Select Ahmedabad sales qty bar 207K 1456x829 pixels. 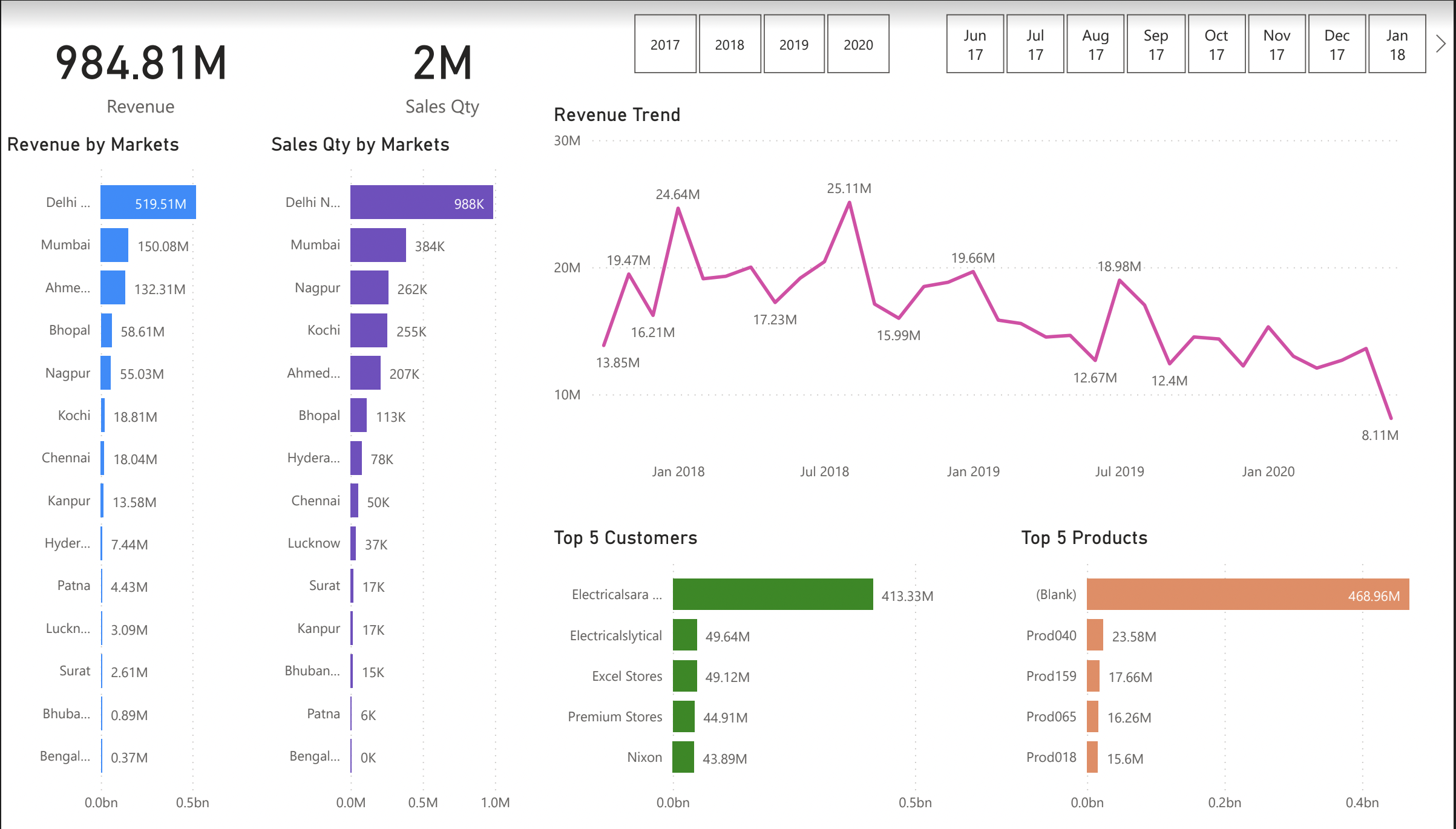tap(366, 373)
